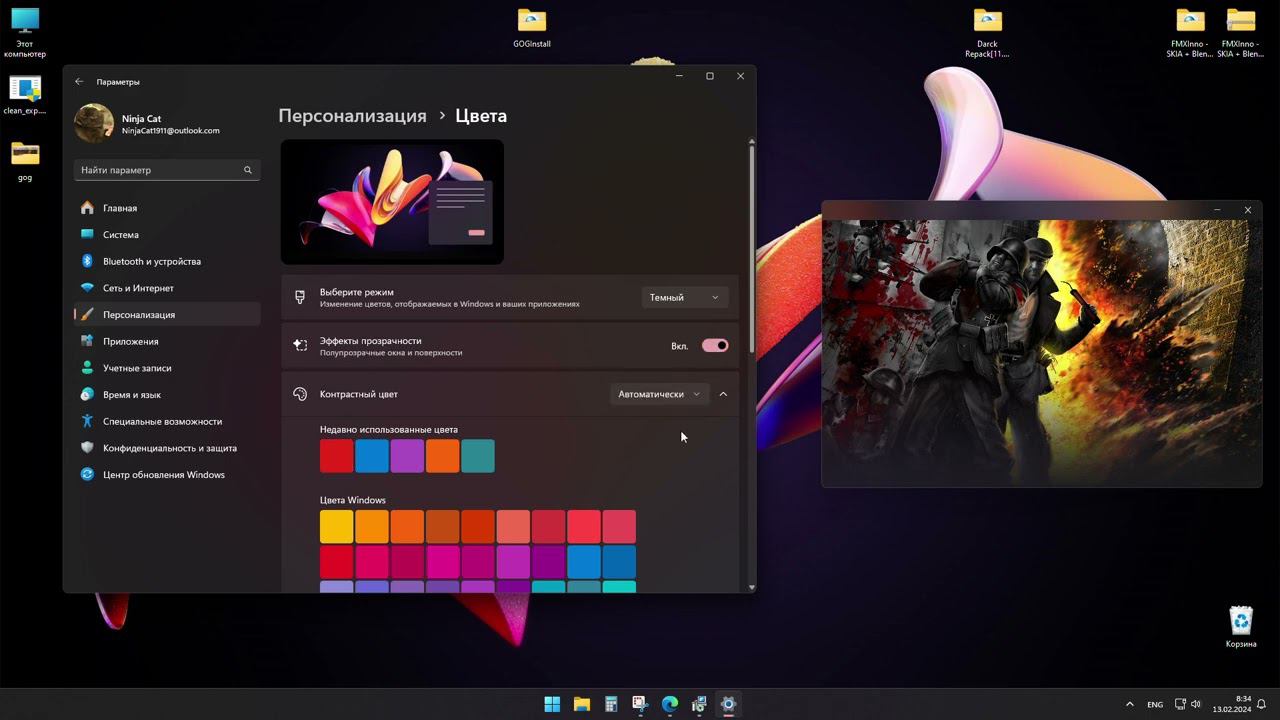Viewport: 1280px width, 720px height.
Task: Click the Персонализация breadcrumb link
Action: pyautogui.click(x=352, y=116)
